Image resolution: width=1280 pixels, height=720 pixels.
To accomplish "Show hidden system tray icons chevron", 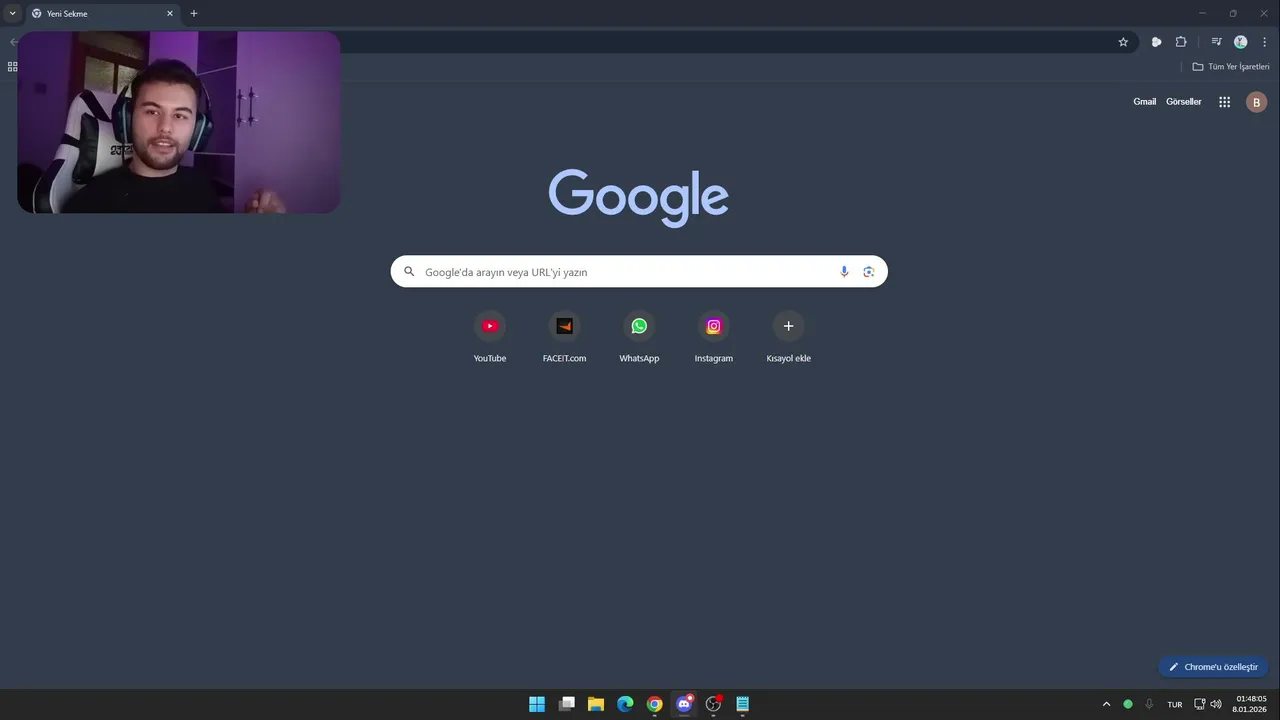I will (x=1106, y=704).
